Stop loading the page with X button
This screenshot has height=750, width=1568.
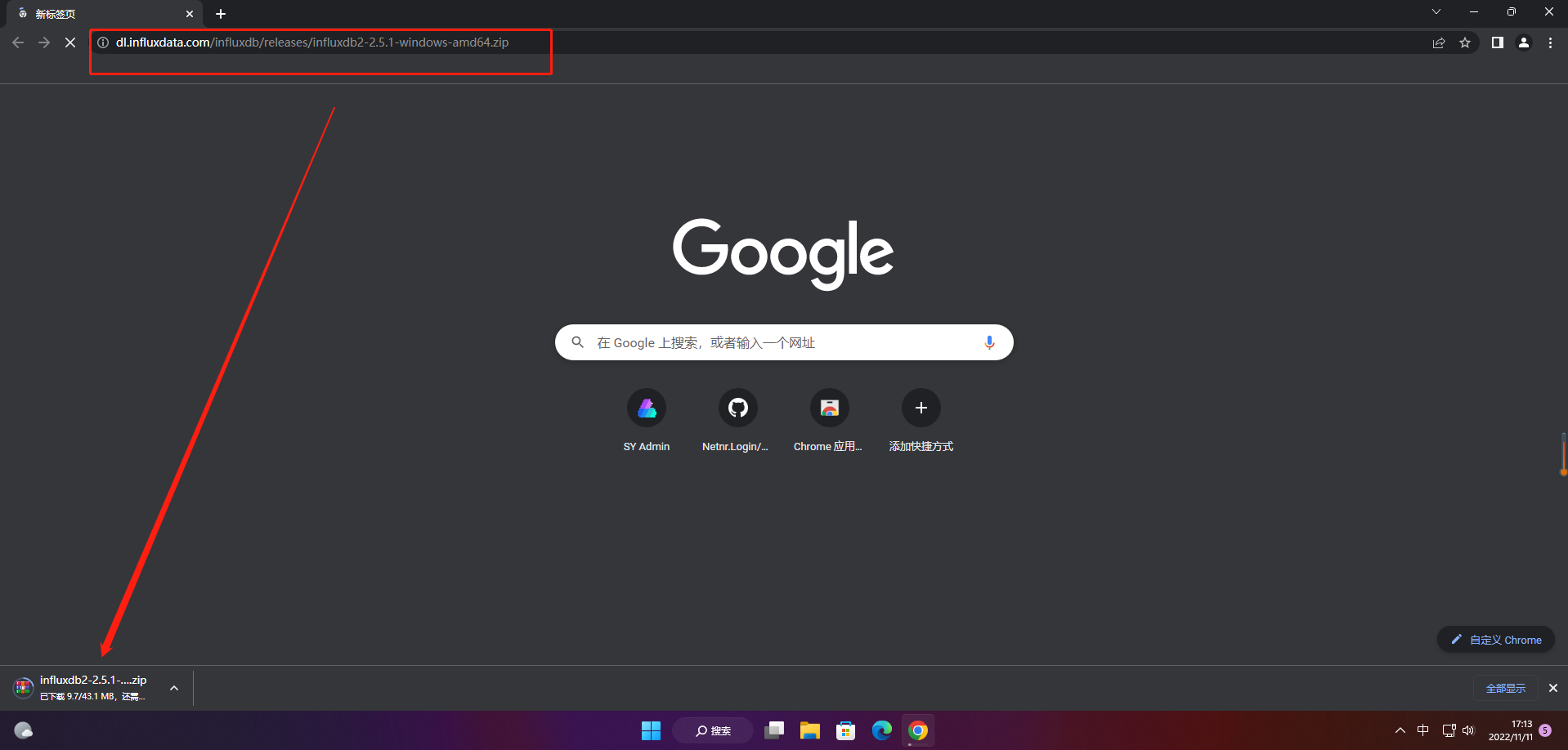[x=70, y=42]
